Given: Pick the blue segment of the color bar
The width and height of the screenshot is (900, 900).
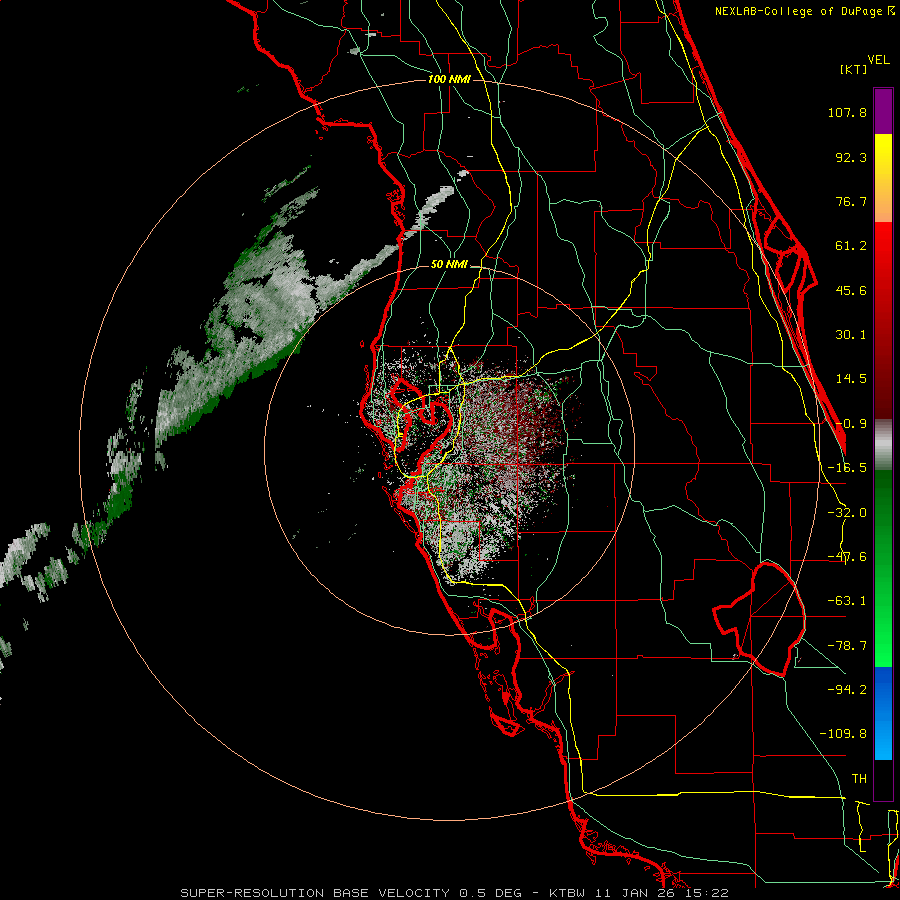Looking at the screenshot, I should (883, 713).
